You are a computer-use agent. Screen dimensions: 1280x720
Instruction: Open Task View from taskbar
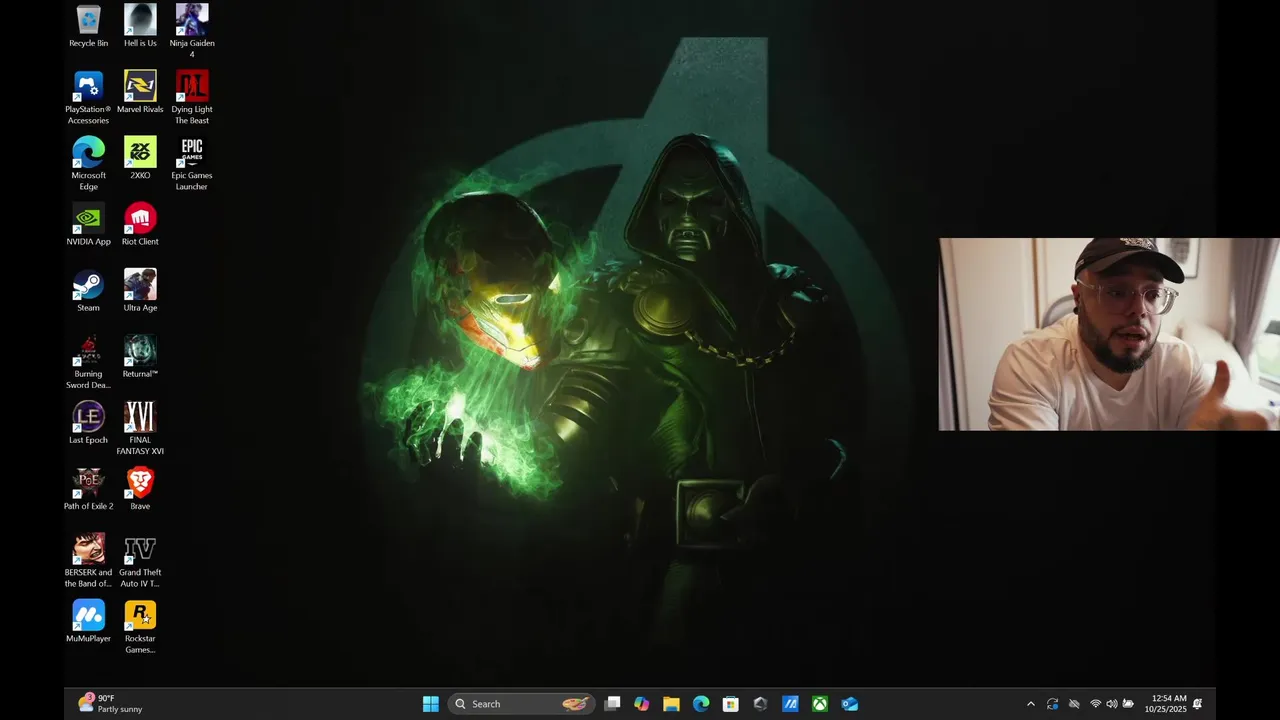[x=612, y=704]
